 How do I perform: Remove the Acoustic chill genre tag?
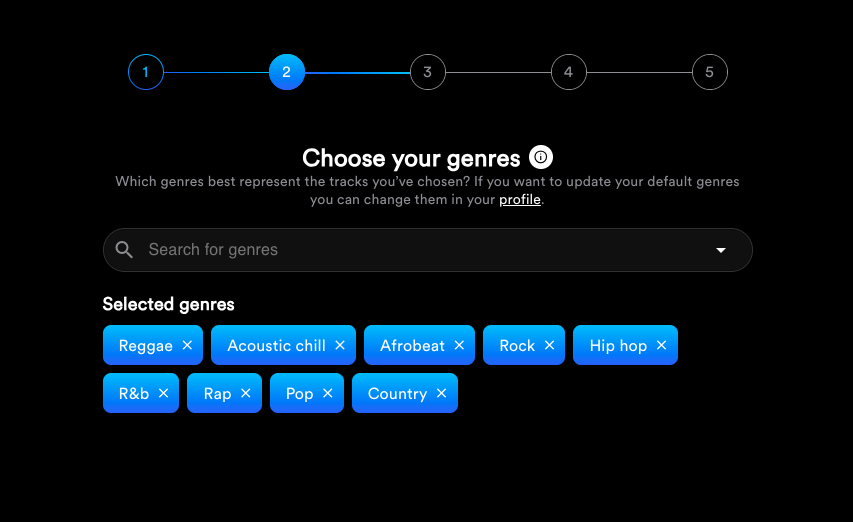click(x=340, y=345)
